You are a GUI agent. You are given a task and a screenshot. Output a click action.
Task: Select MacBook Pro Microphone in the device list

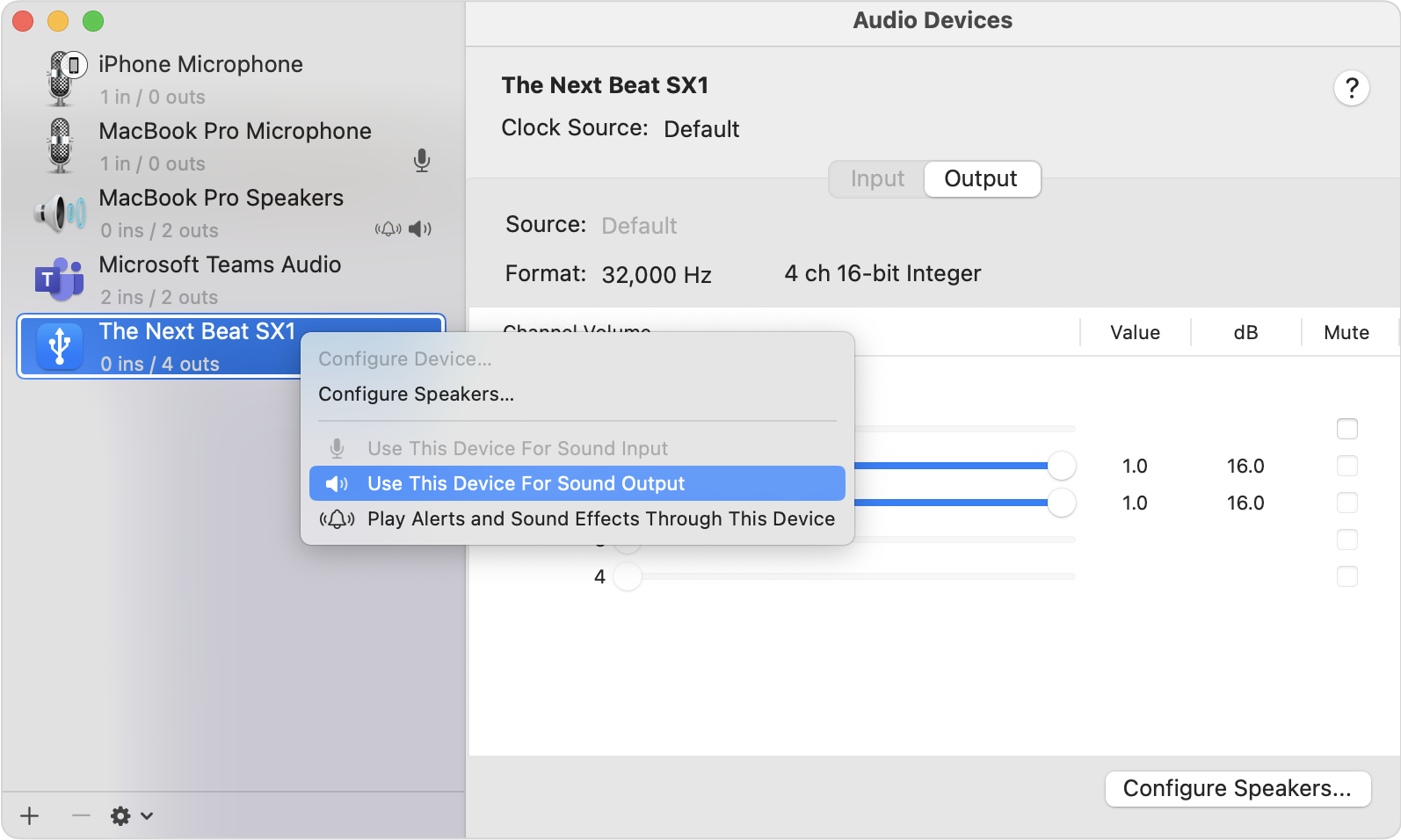(x=232, y=146)
